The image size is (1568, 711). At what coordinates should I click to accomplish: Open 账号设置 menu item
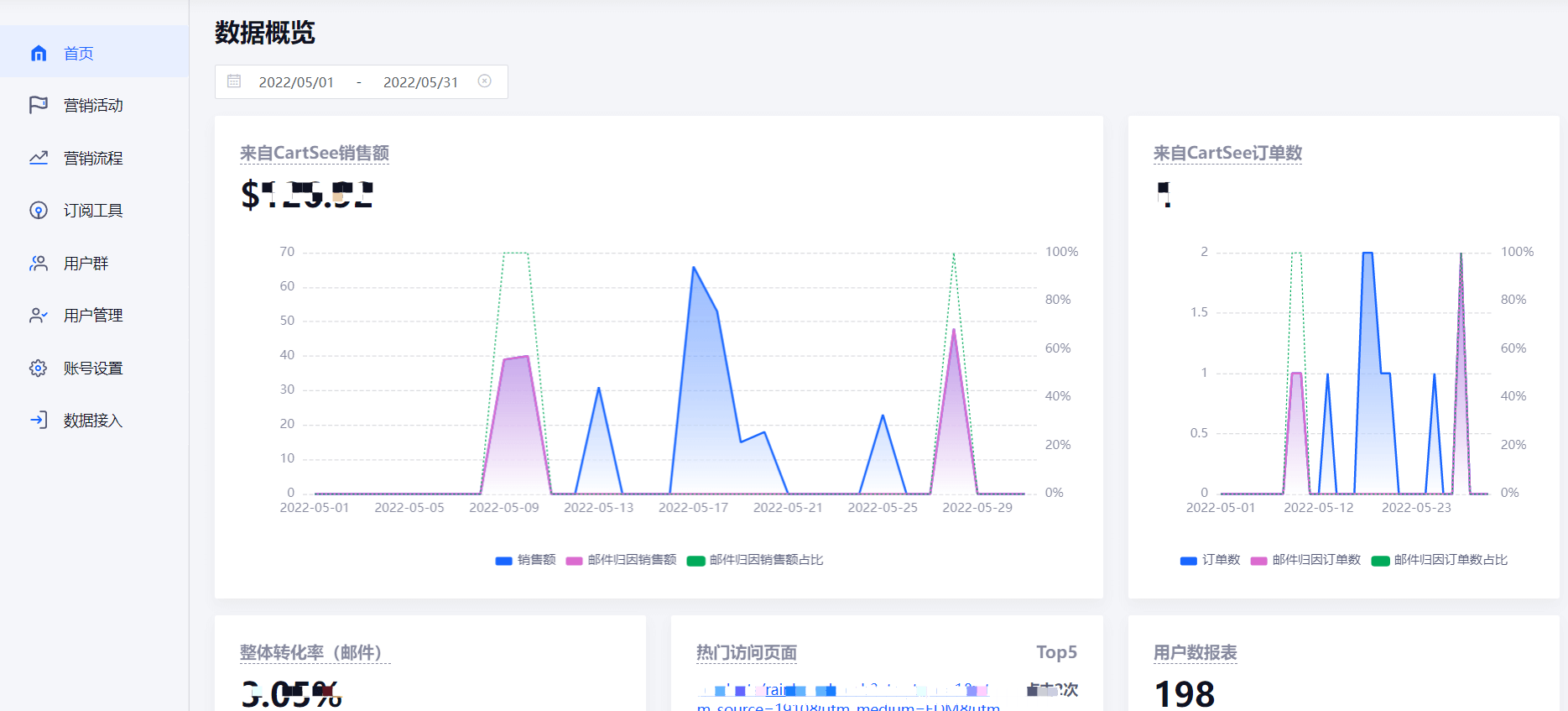point(94,368)
